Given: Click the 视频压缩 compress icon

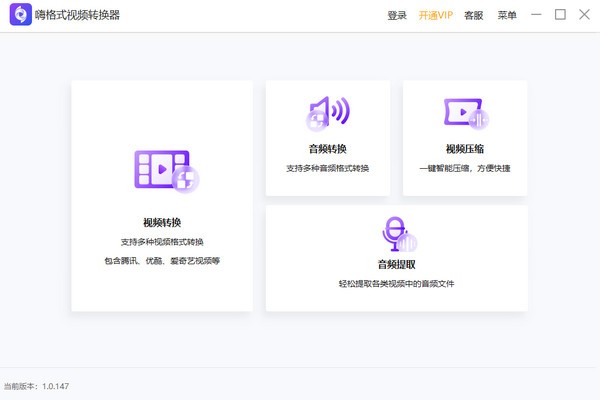Looking at the screenshot, I should (465, 114).
